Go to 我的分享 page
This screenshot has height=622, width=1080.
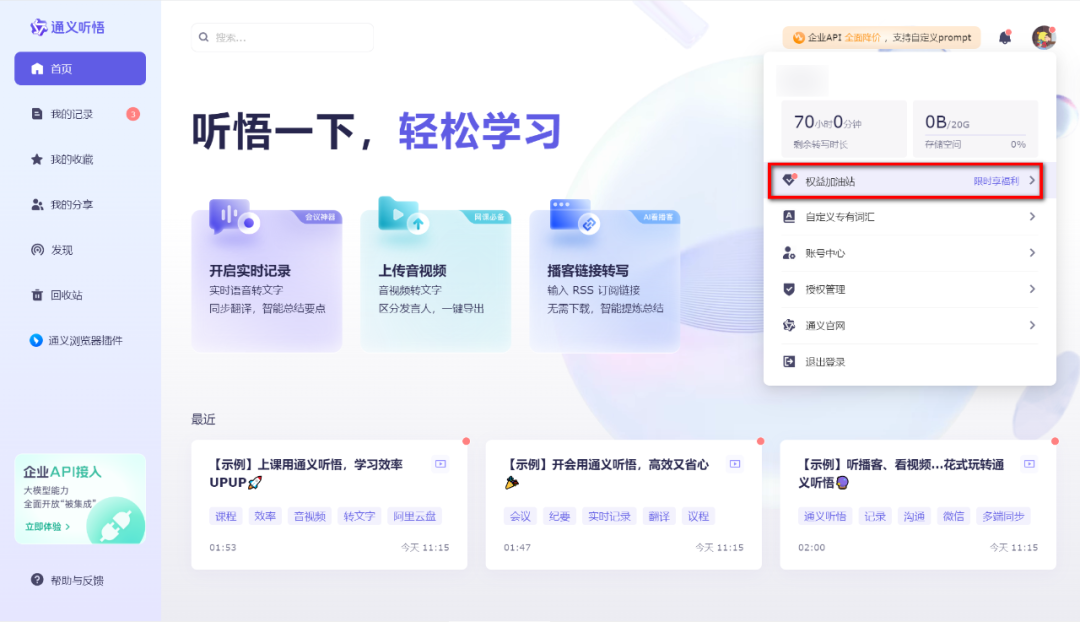coord(80,205)
